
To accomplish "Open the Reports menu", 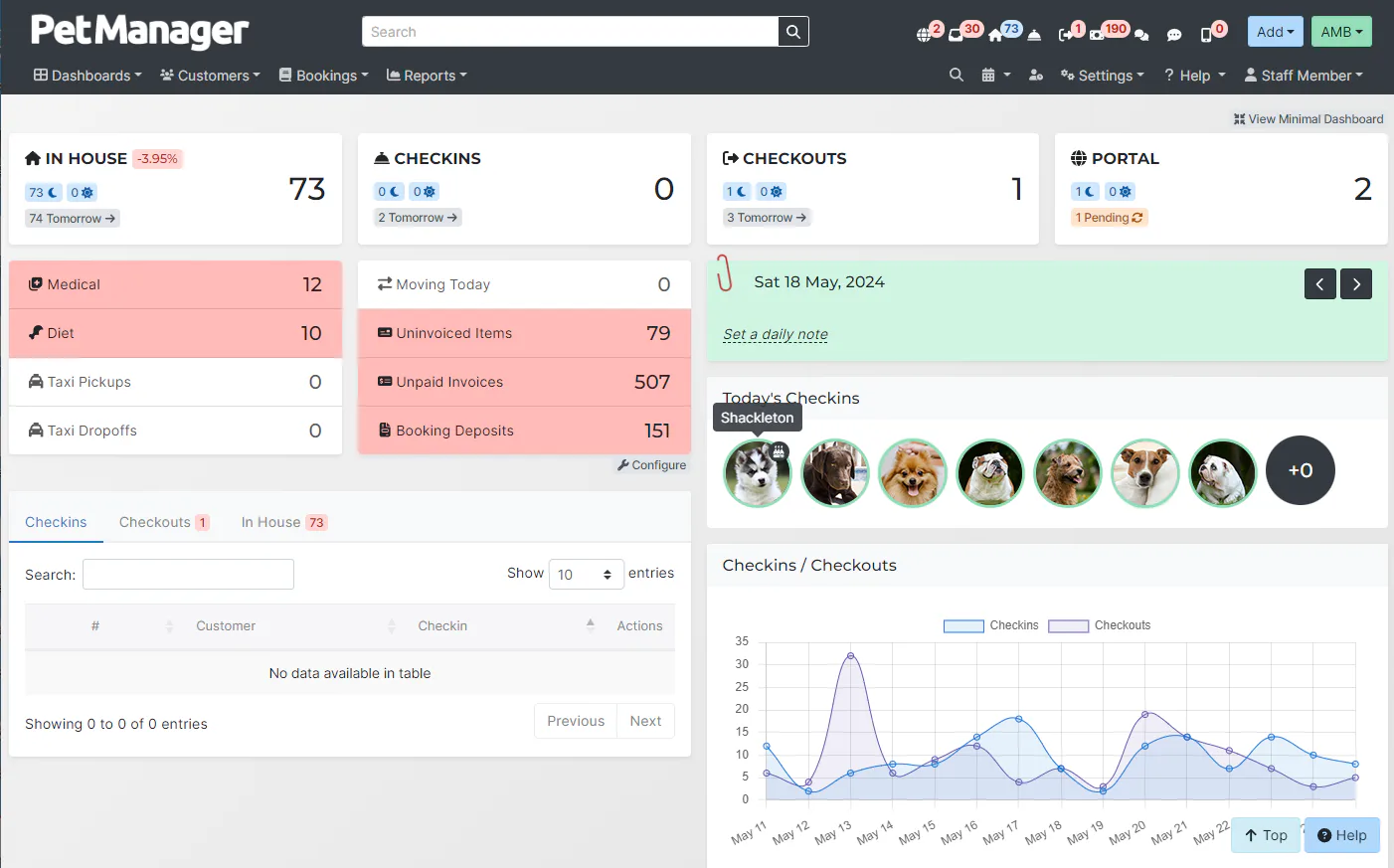I will coord(426,75).
